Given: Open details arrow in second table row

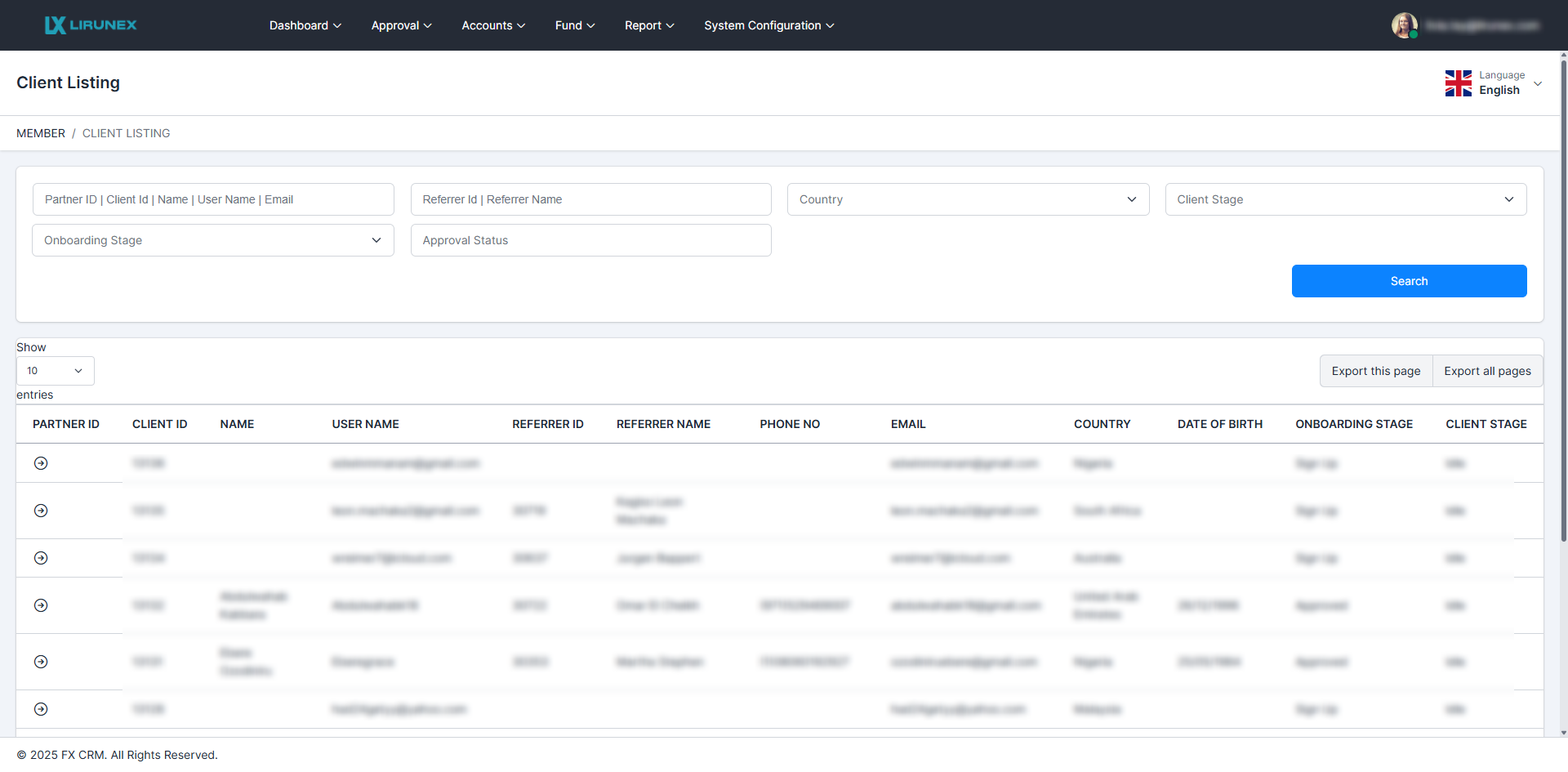Looking at the screenshot, I should [x=41, y=511].
